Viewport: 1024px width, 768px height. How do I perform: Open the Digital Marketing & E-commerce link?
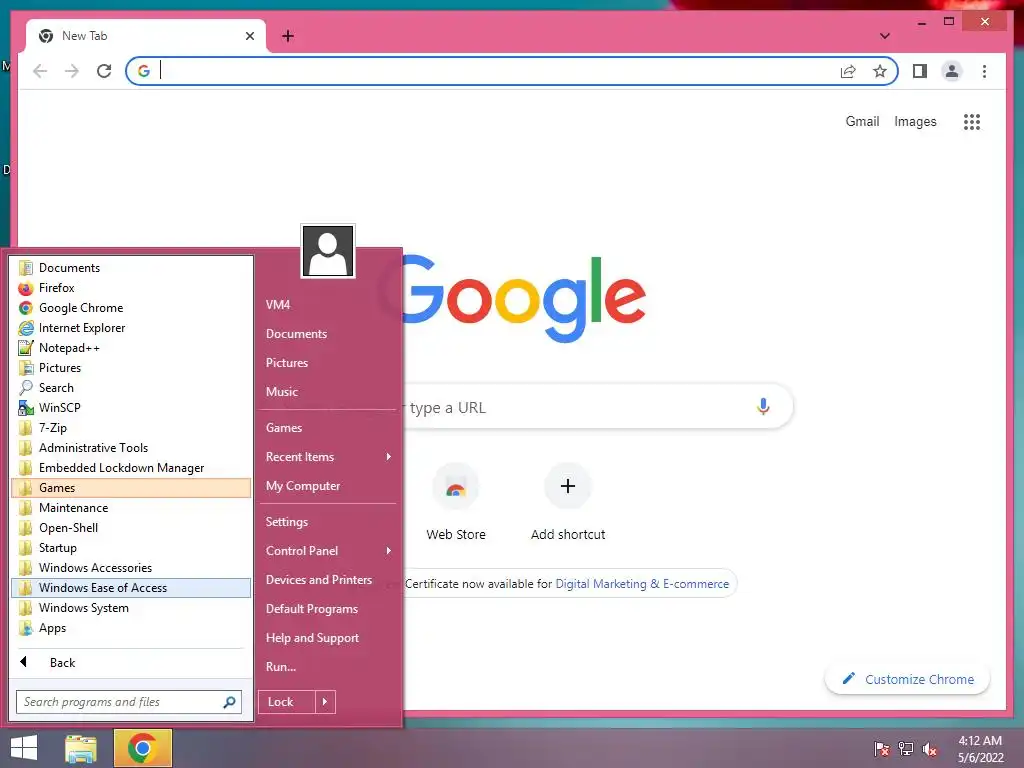pyautogui.click(x=642, y=584)
